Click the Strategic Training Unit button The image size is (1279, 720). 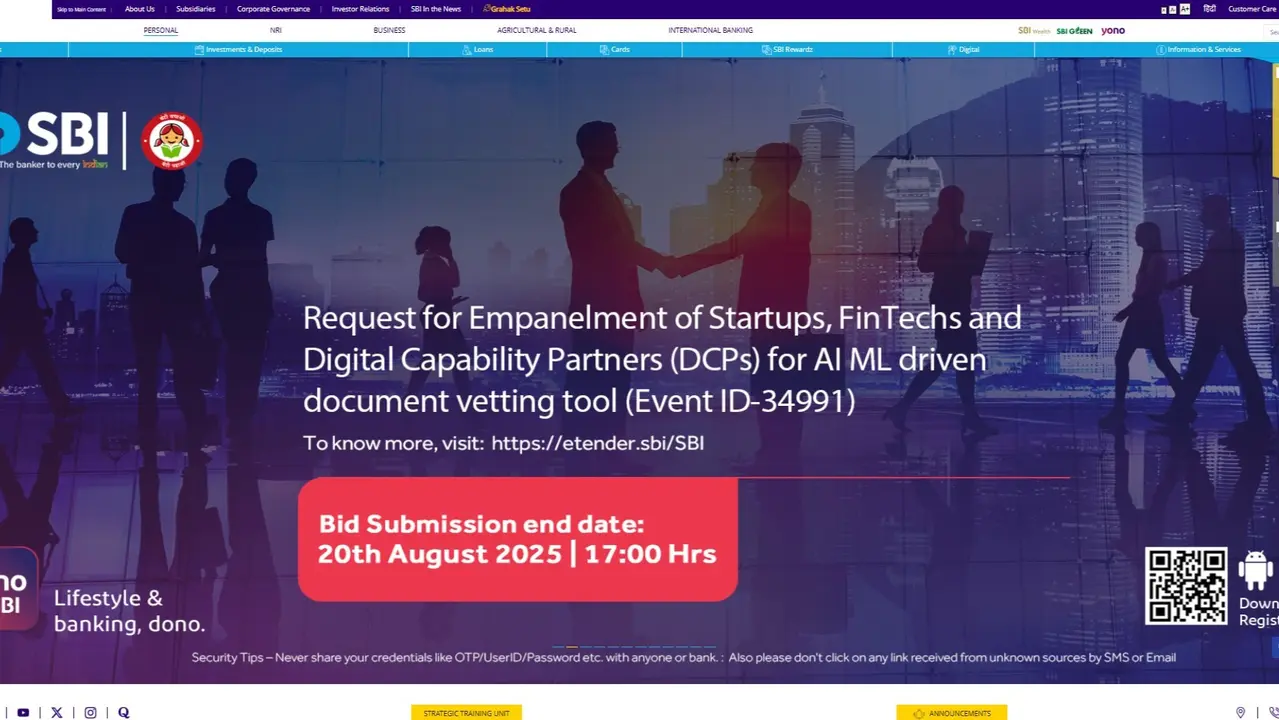(x=466, y=713)
